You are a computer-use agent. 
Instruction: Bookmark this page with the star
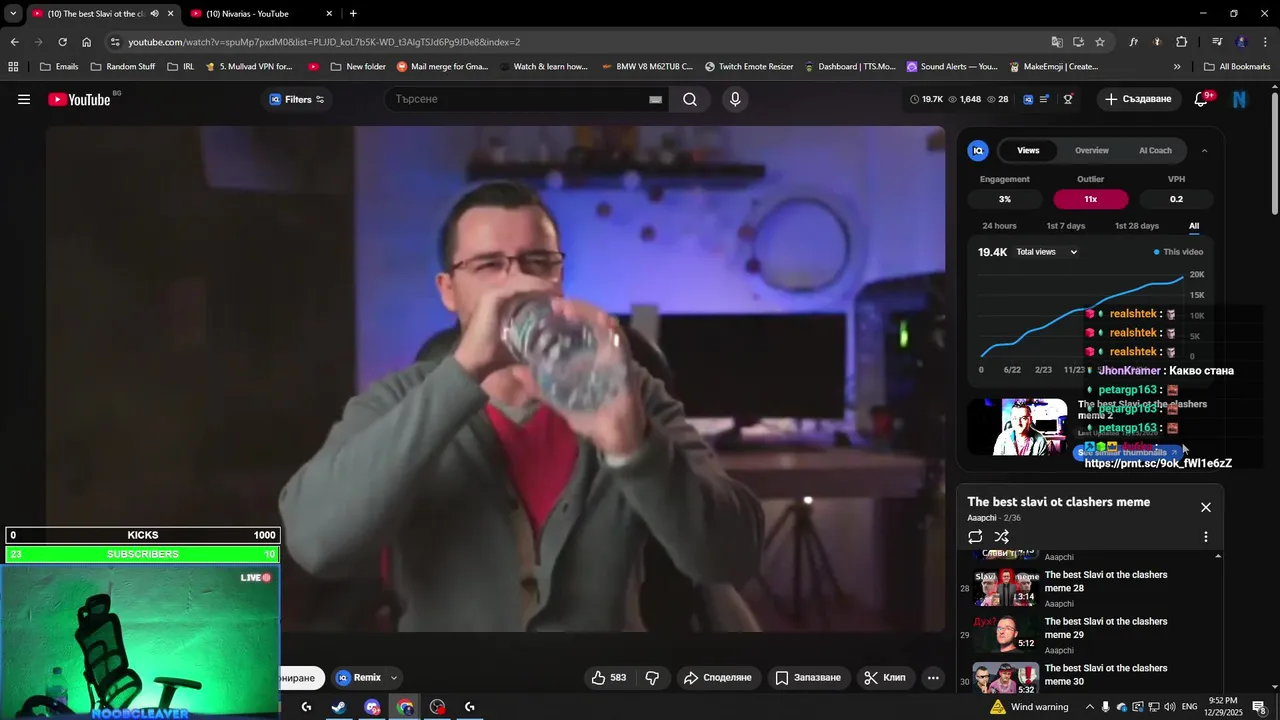tap(1100, 42)
